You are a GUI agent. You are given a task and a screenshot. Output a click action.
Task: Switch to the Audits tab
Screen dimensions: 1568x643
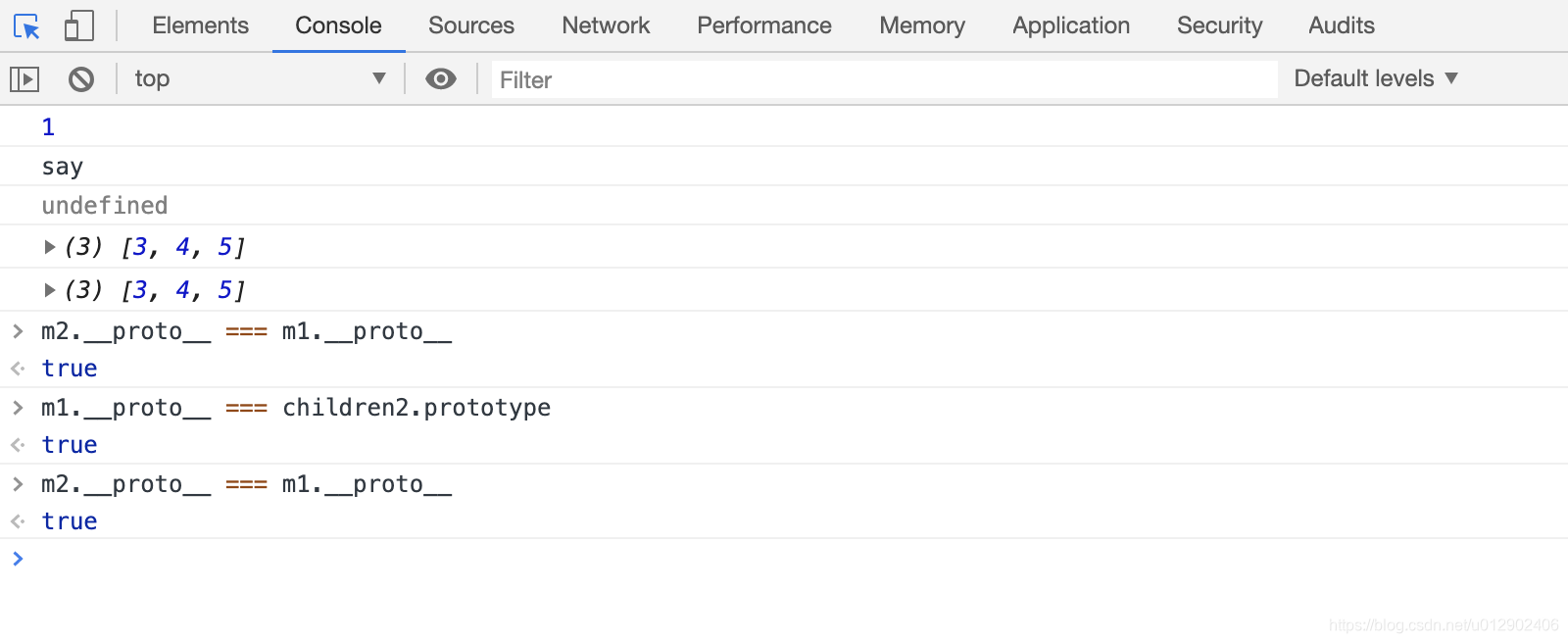(1341, 25)
